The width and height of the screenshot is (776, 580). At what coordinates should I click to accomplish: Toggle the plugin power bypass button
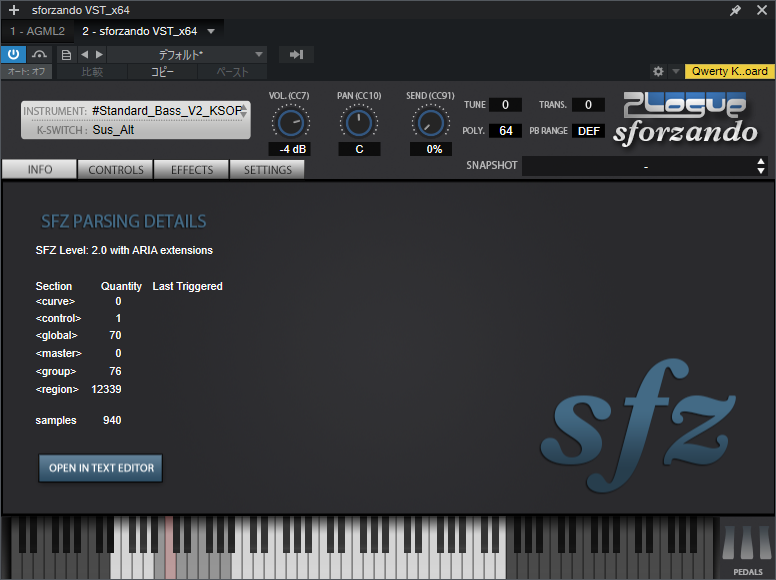click(13, 54)
